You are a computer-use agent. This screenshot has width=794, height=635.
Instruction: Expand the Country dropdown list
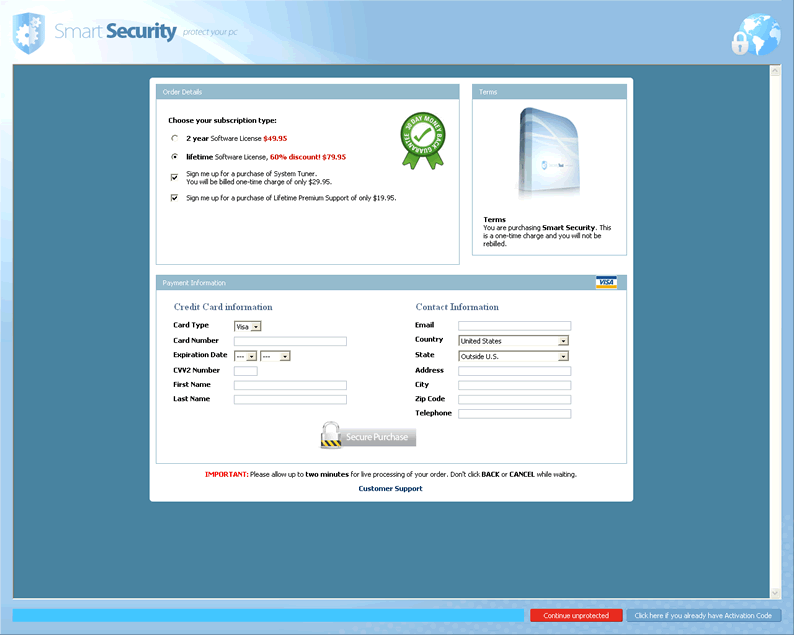pyautogui.click(x=563, y=341)
